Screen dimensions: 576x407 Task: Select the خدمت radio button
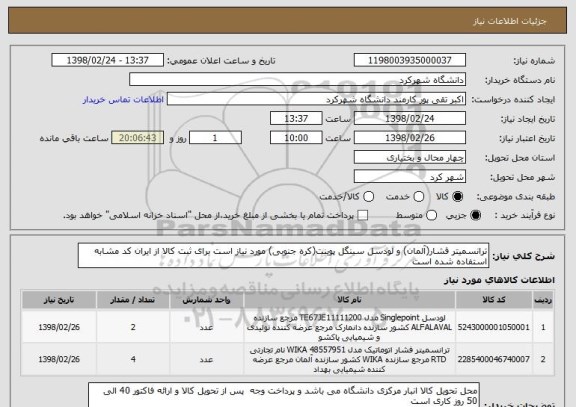[x=419, y=197]
